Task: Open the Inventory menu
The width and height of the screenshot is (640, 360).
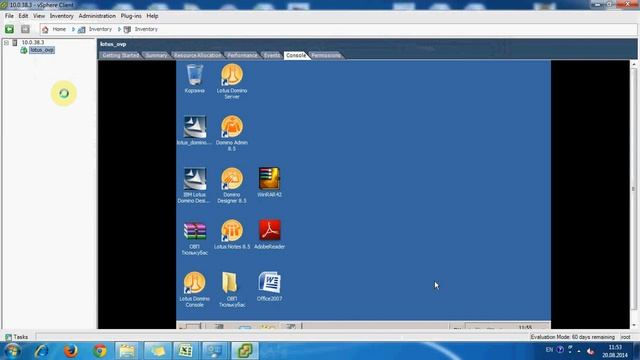Action: [62, 16]
